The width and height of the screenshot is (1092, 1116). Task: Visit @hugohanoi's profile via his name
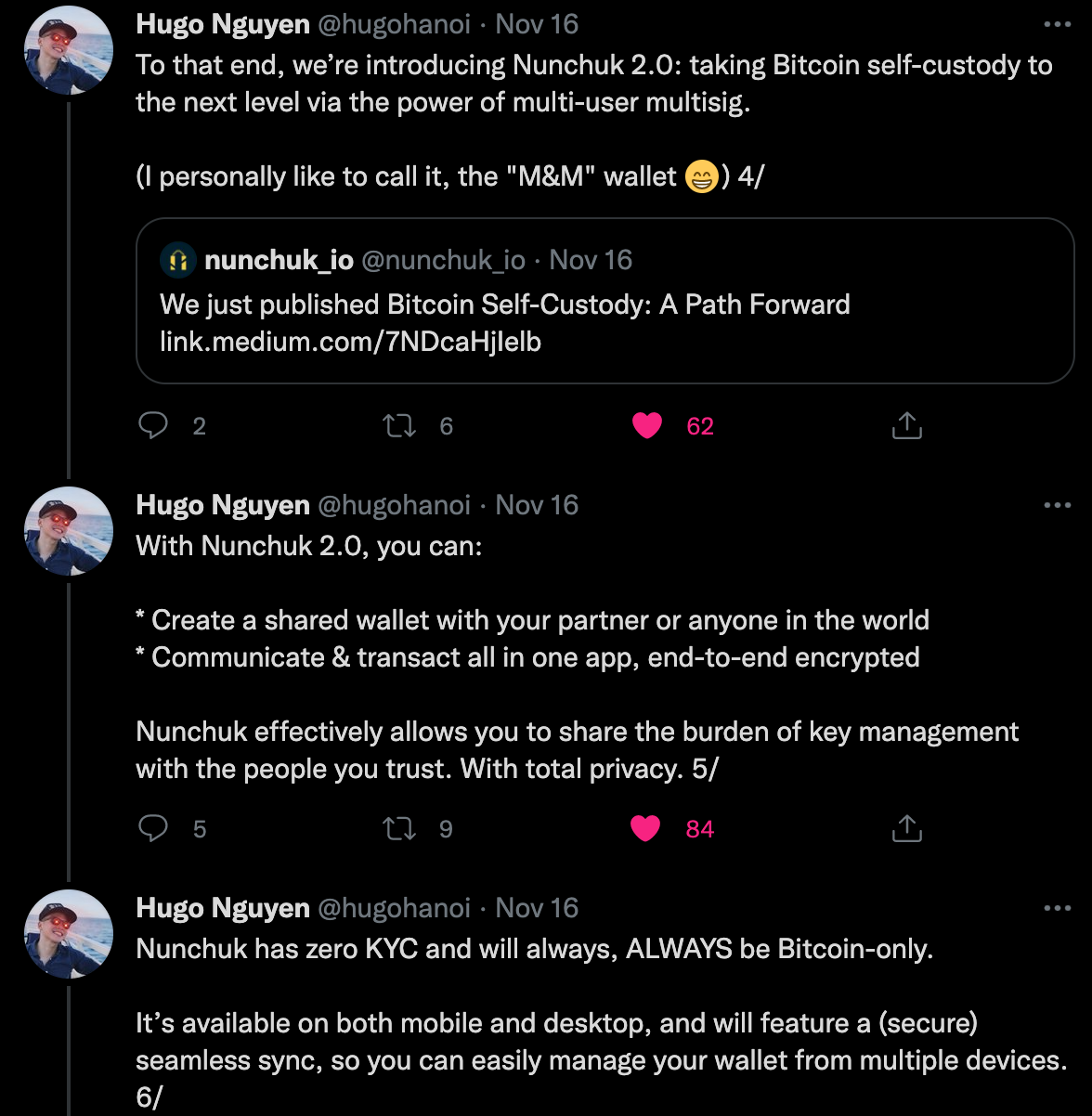[222, 24]
